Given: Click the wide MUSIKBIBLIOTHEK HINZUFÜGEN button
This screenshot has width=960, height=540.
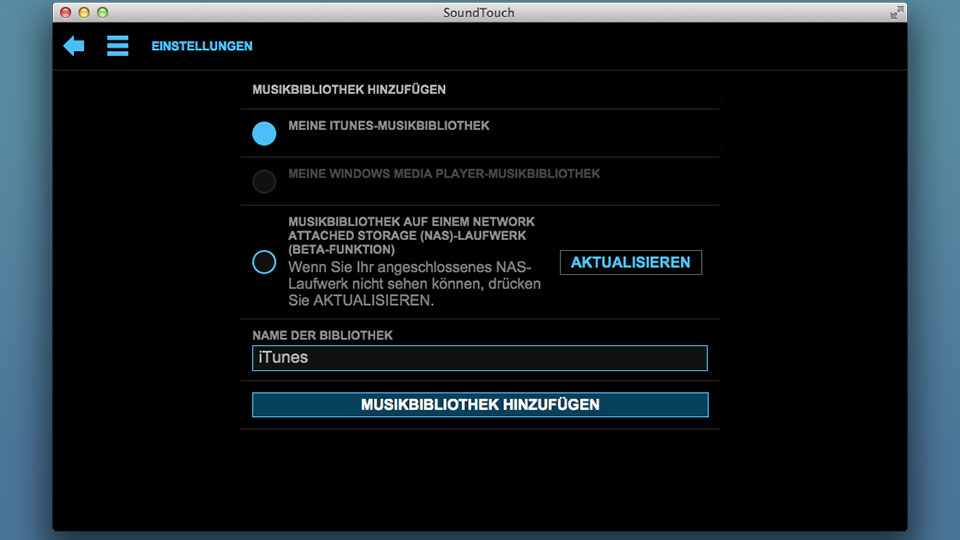Looking at the screenshot, I should (480, 404).
